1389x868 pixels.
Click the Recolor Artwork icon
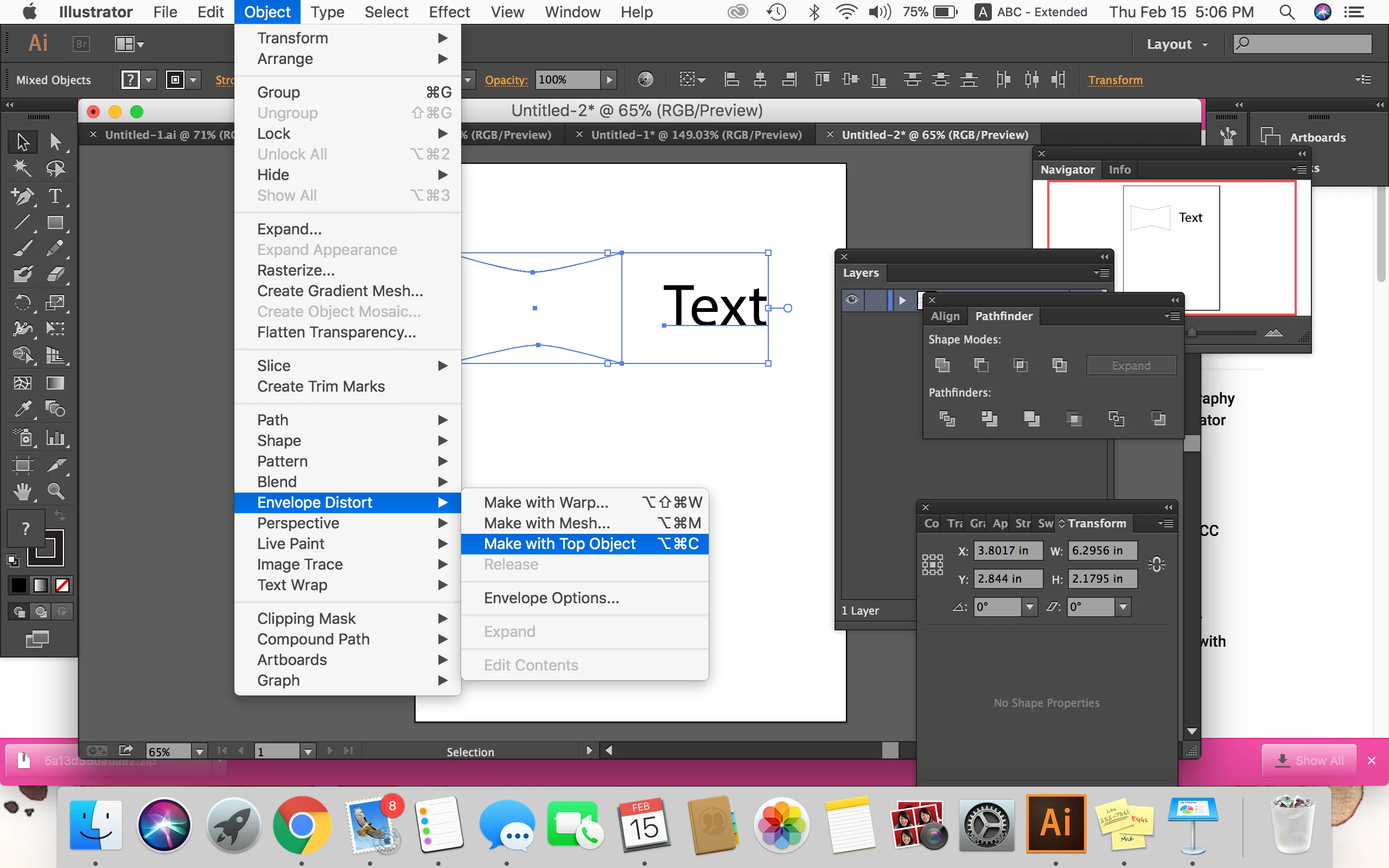point(645,80)
